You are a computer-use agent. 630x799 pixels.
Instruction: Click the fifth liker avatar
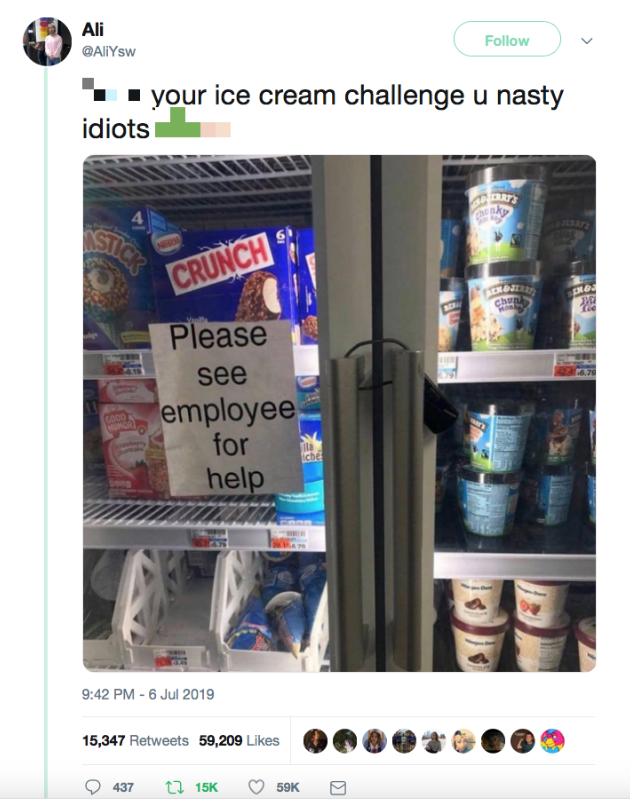pos(434,741)
